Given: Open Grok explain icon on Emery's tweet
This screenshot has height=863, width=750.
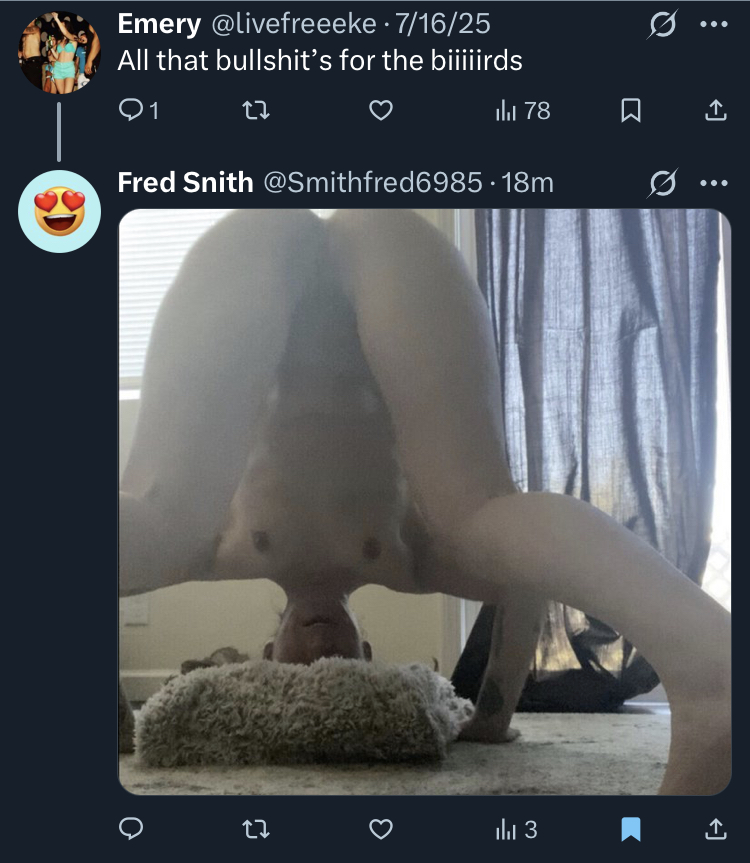Looking at the screenshot, I should point(662,24).
